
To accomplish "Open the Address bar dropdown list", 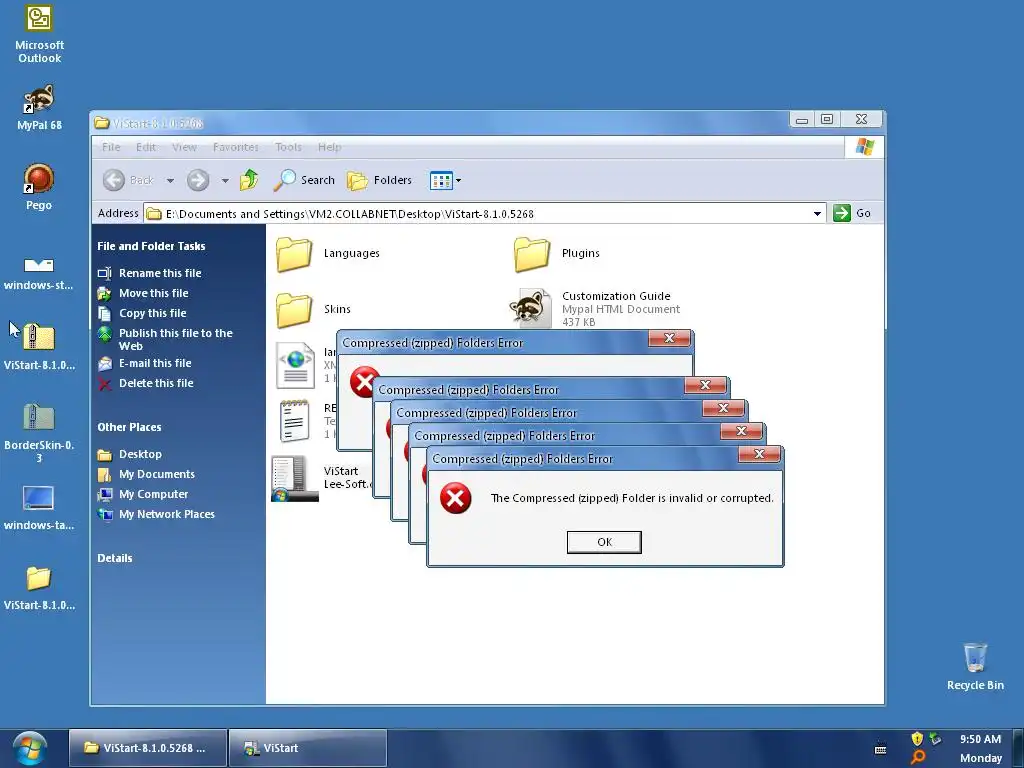I will click(x=817, y=214).
